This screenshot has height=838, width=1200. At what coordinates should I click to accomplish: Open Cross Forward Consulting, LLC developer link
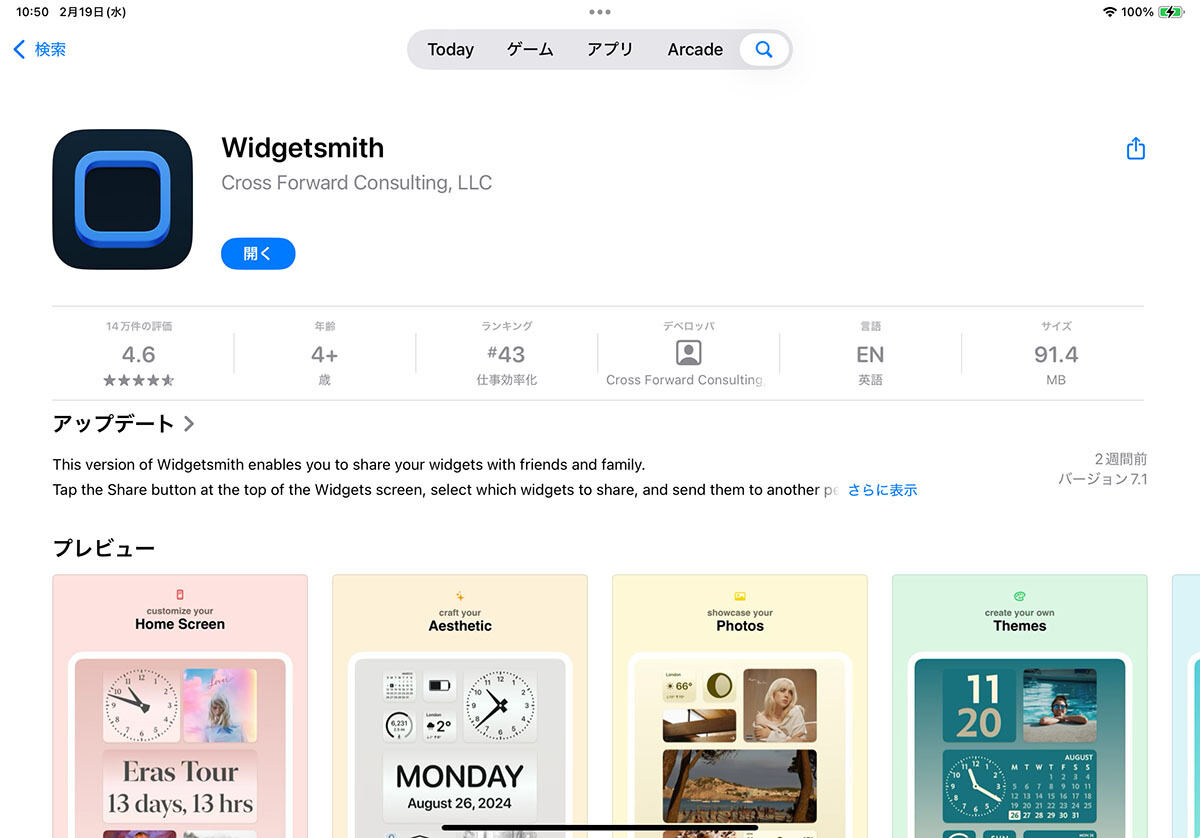[x=356, y=183]
